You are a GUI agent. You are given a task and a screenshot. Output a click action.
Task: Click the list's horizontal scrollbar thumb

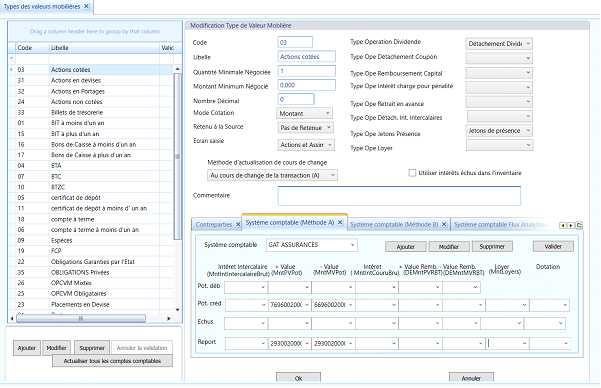point(81,319)
